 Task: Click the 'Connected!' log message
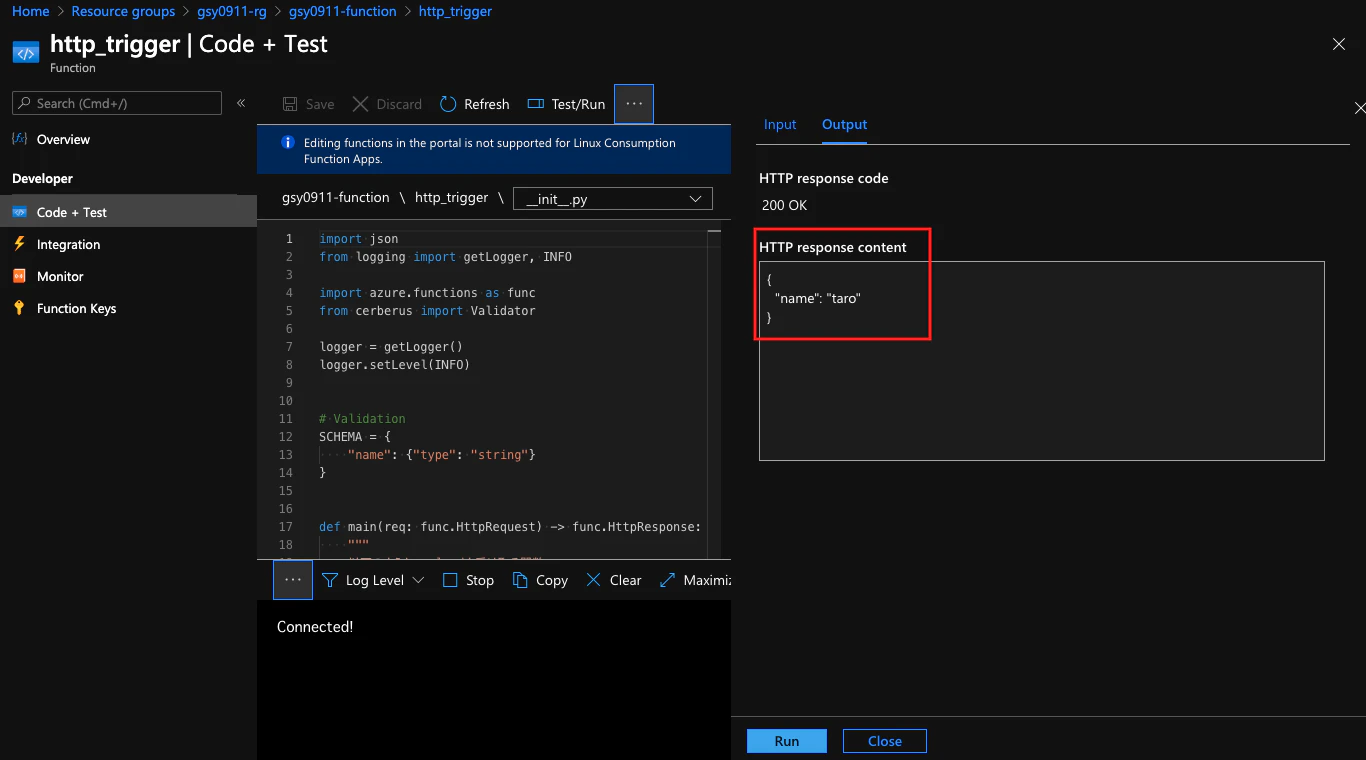[x=315, y=627]
